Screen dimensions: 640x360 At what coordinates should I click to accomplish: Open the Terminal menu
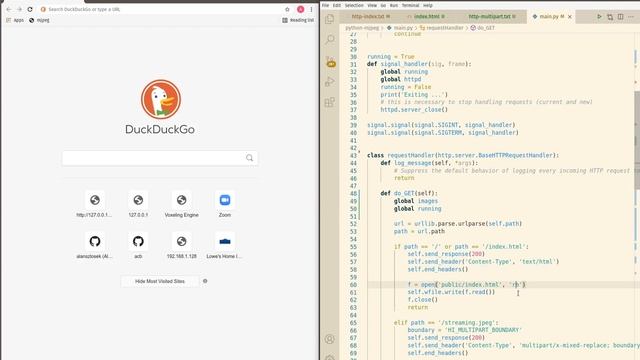pyautogui.click(x=410, y=5)
